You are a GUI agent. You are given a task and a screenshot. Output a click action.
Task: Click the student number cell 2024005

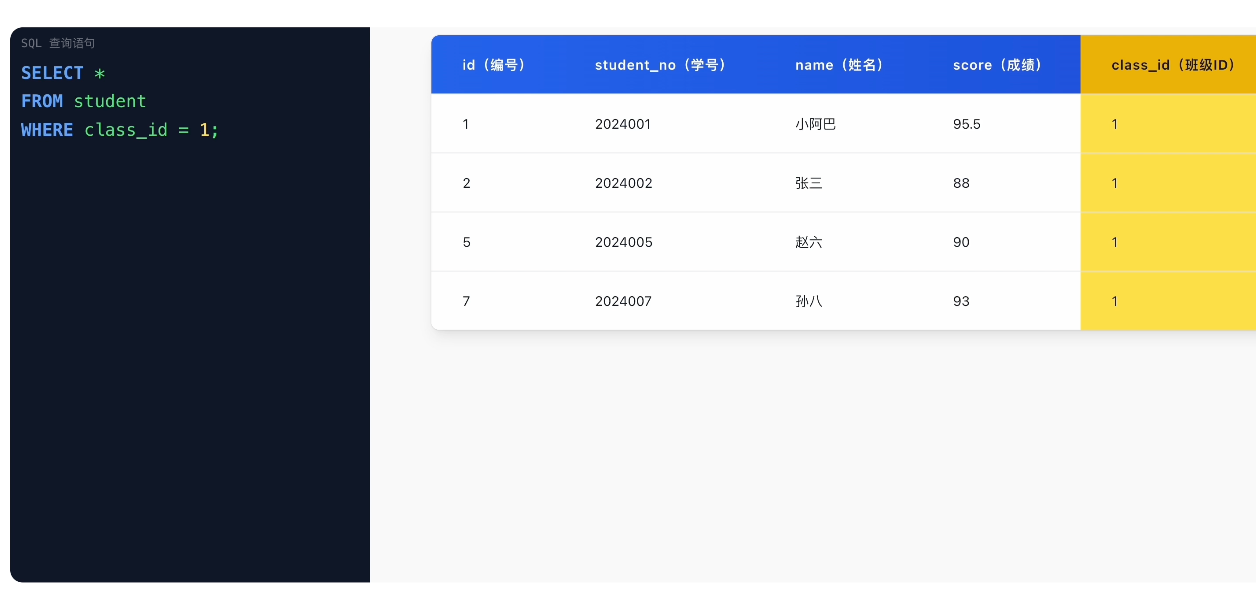[623, 242]
